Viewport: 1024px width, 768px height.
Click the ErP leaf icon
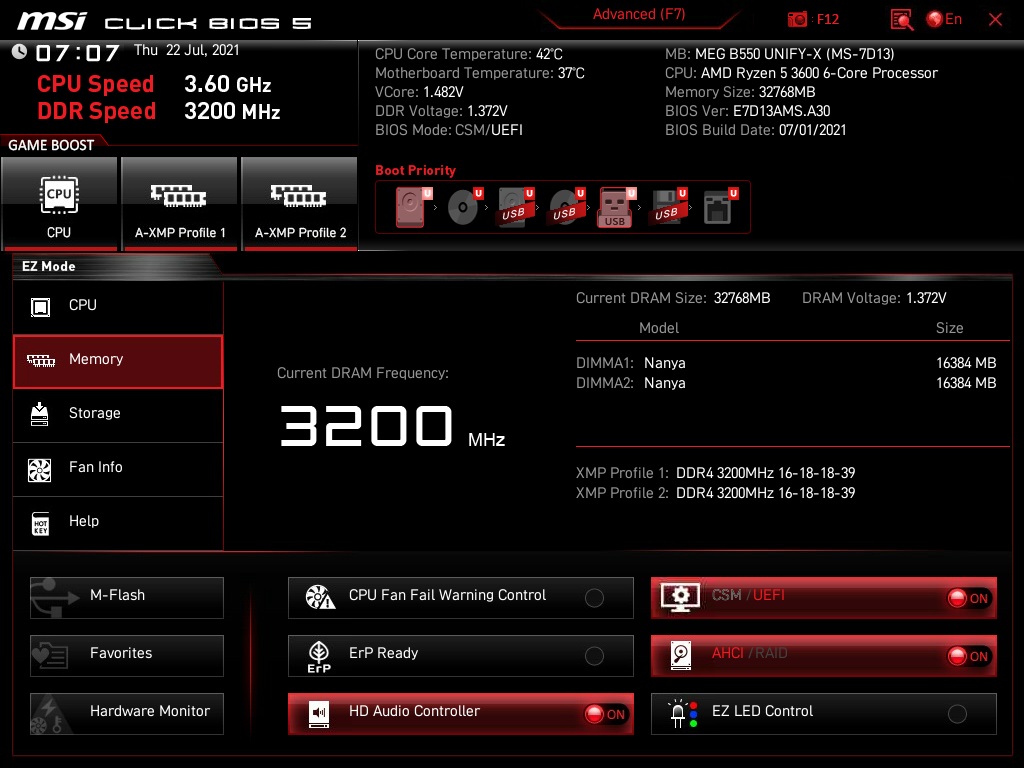[x=319, y=656]
